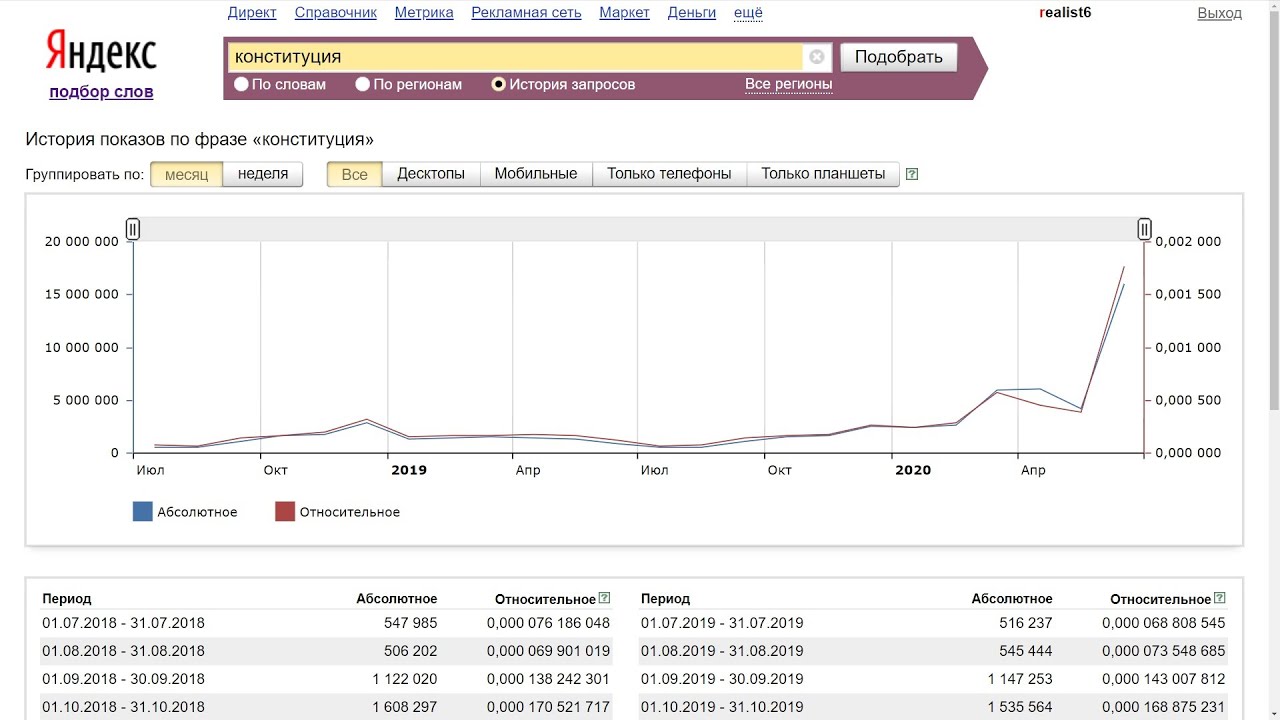Screen dimensions: 1280x720
Task: Click the period 01.09.2019 - 30.09.2019
Action: [722, 679]
